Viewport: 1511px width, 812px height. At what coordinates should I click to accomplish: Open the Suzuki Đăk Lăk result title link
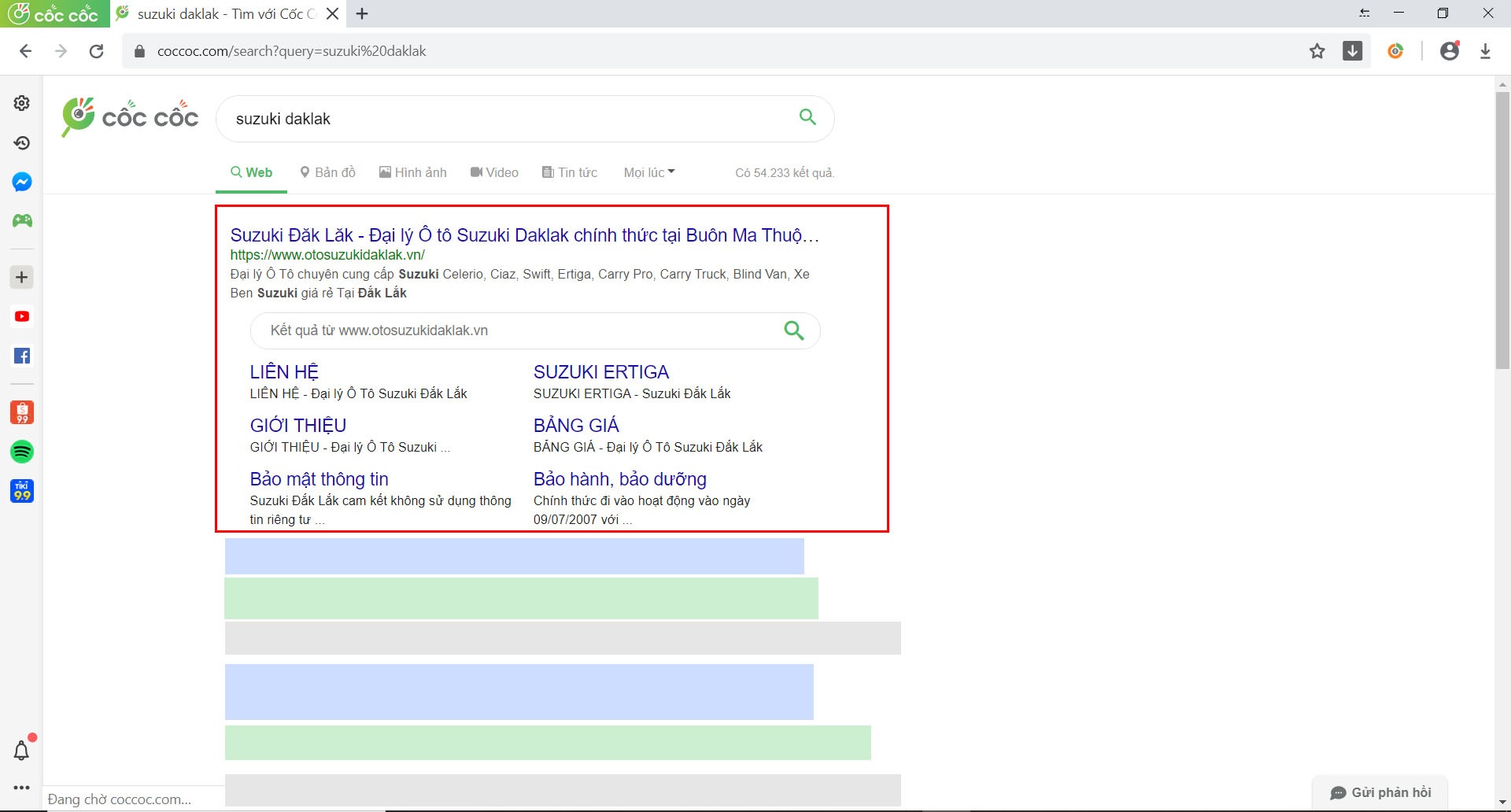(x=525, y=234)
